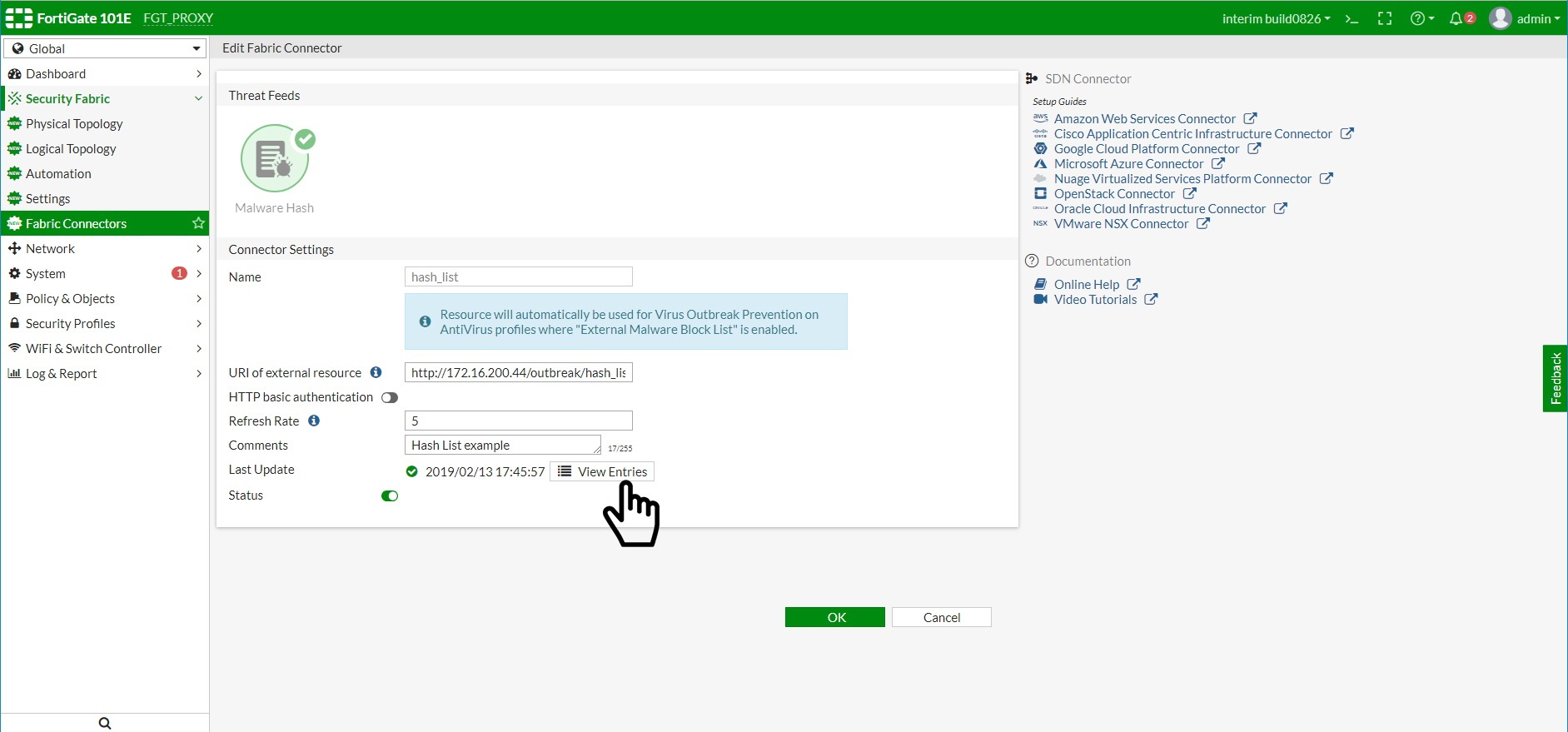Click the System alert badge showing 1
This screenshot has width=1568, height=732.
[179, 273]
